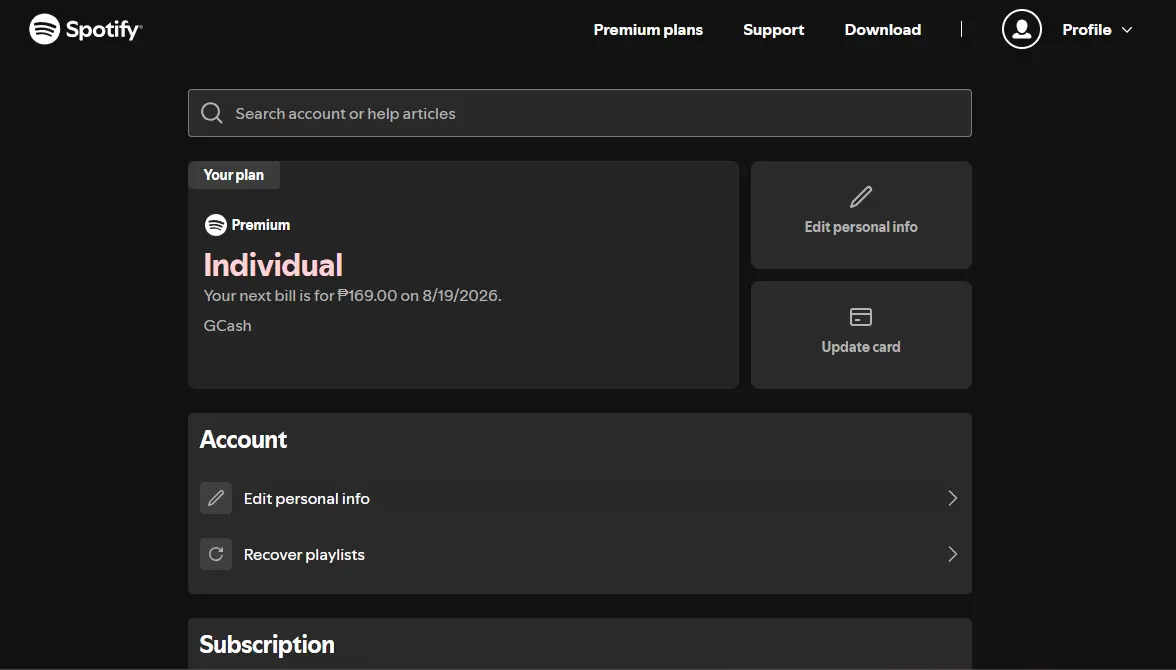Open the Download page
This screenshot has width=1176, height=670.
click(883, 30)
